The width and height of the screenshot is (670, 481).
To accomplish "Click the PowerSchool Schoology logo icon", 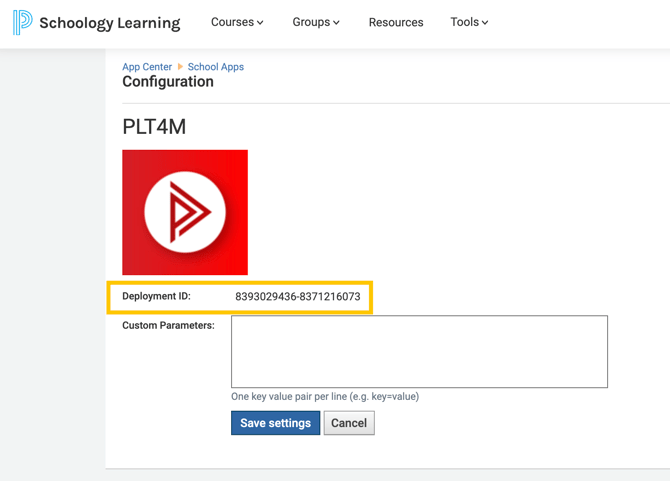I will [x=23, y=22].
